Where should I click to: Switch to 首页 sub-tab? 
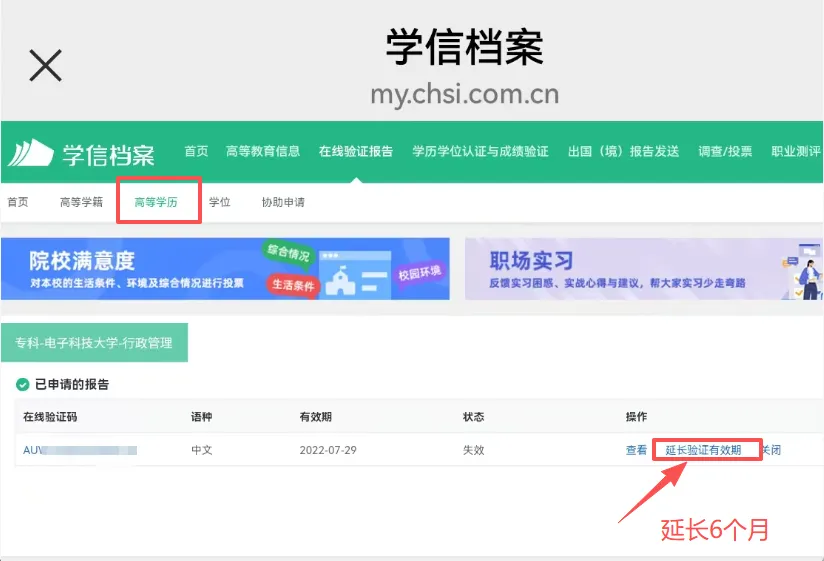click(x=18, y=202)
